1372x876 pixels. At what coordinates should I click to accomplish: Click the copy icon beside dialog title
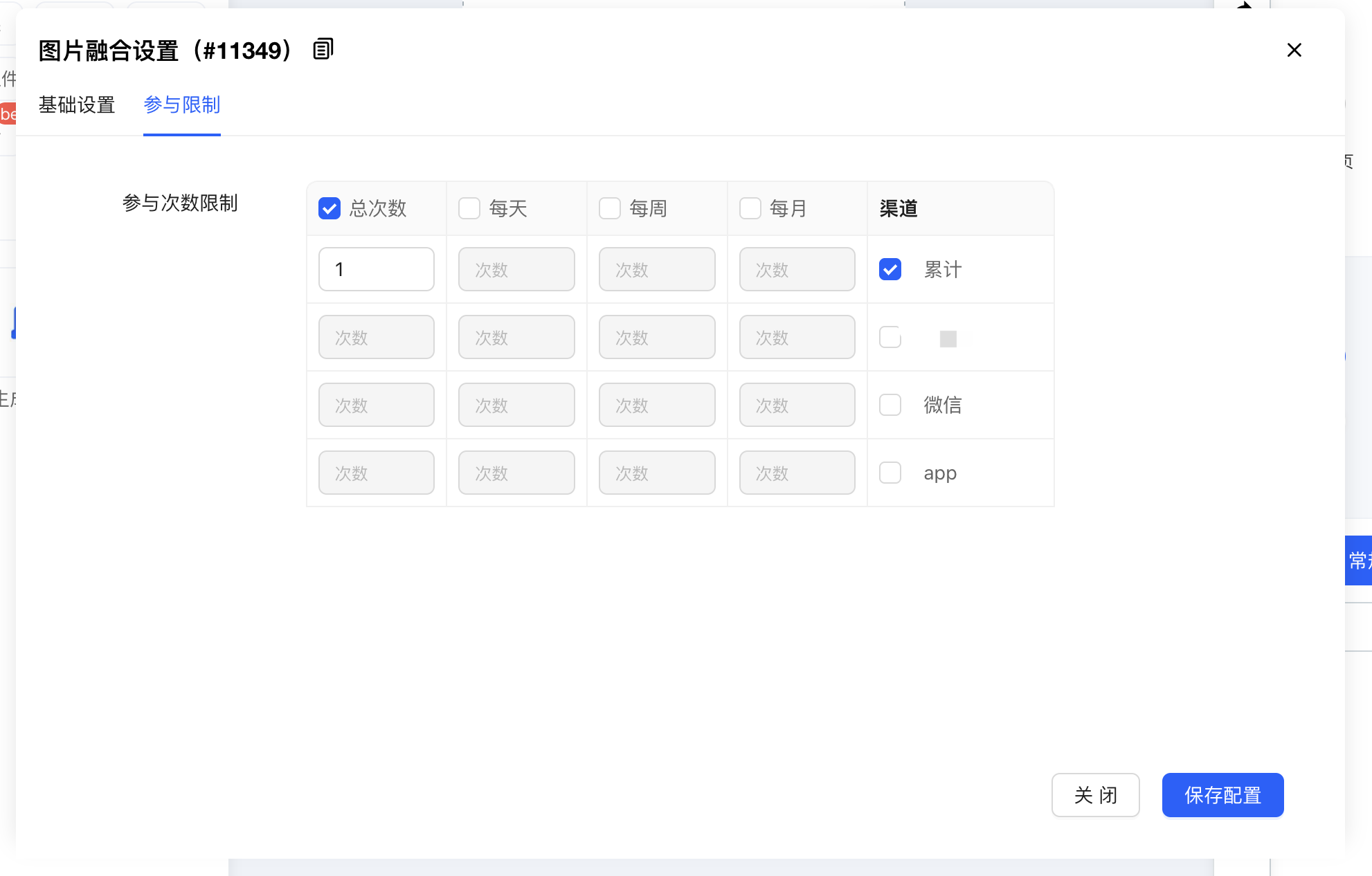coord(323,49)
